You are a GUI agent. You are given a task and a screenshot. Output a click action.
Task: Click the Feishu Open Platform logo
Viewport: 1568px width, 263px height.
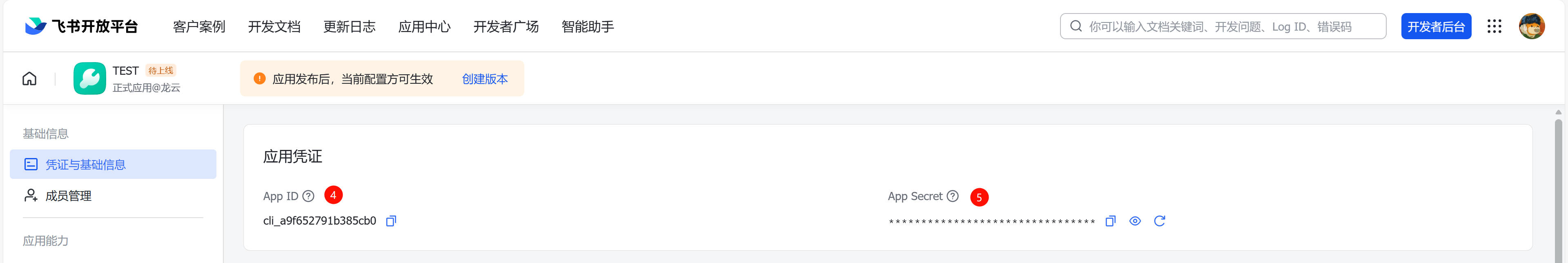[81, 26]
